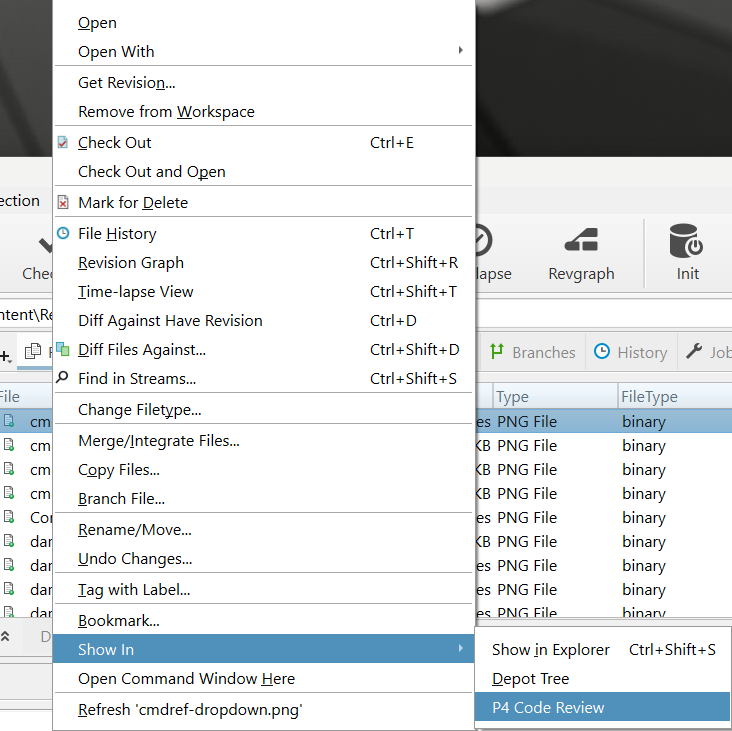732x731 pixels.
Task: Click the Check Out menu icon
Action: [63, 143]
